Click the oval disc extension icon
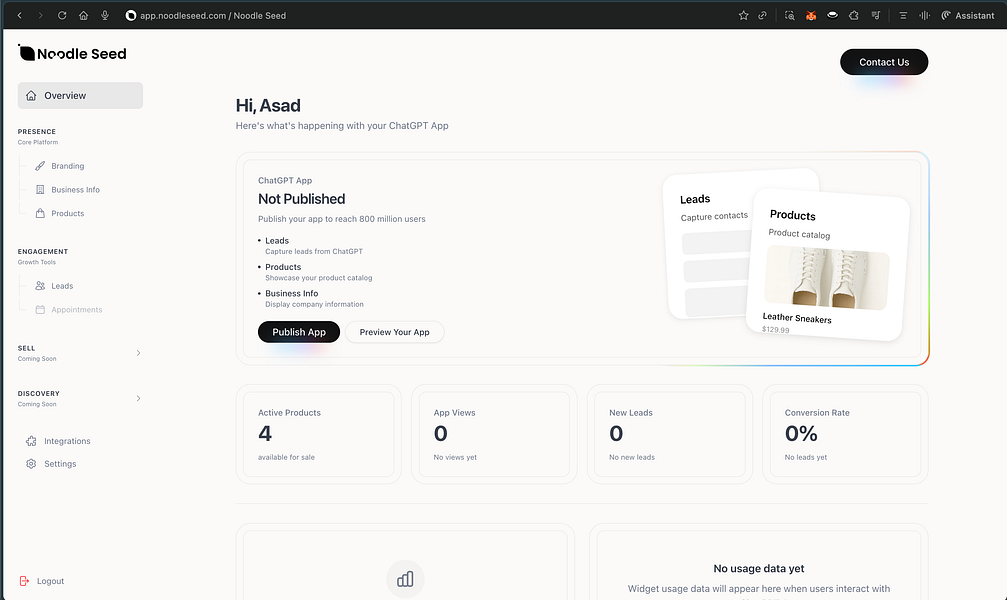Image resolution: width=1007 pixels, height=600 pixels. [x=832, y=15]
